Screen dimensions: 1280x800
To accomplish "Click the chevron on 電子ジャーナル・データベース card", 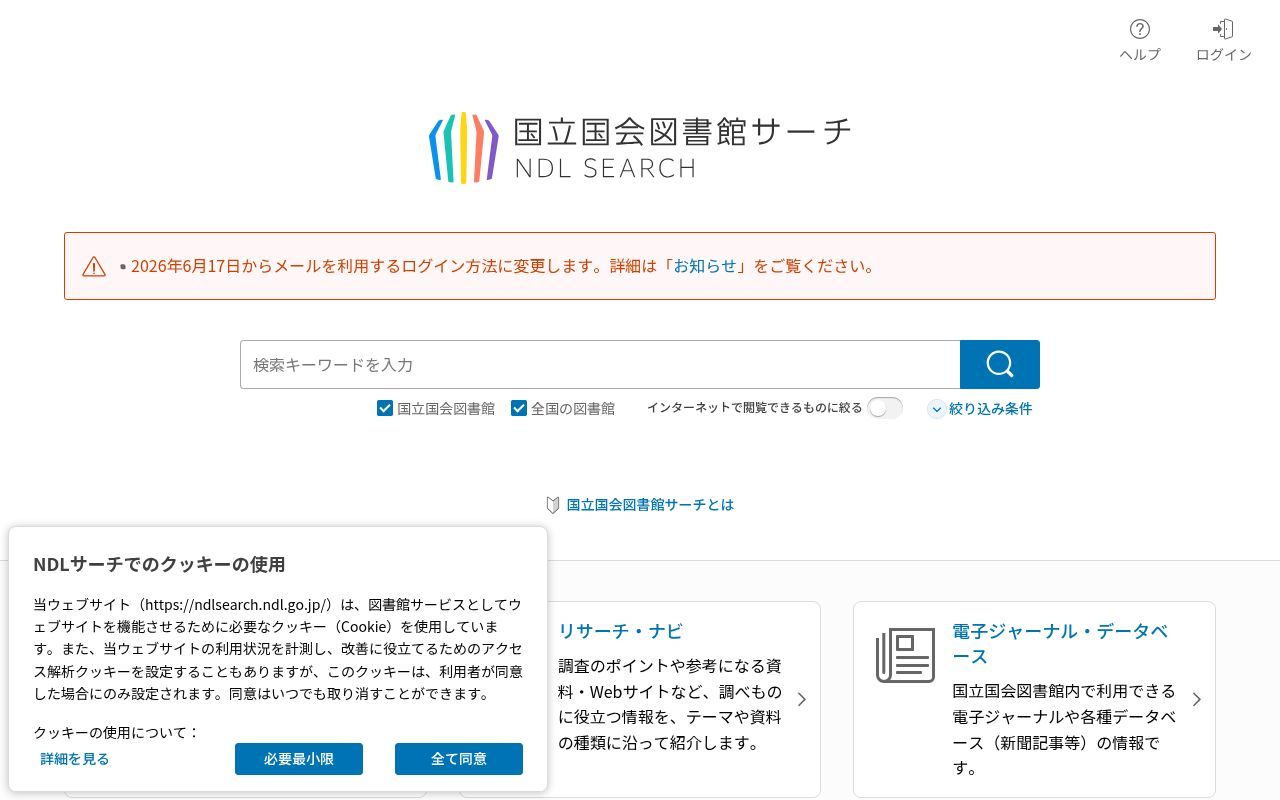I will 1196,699.
